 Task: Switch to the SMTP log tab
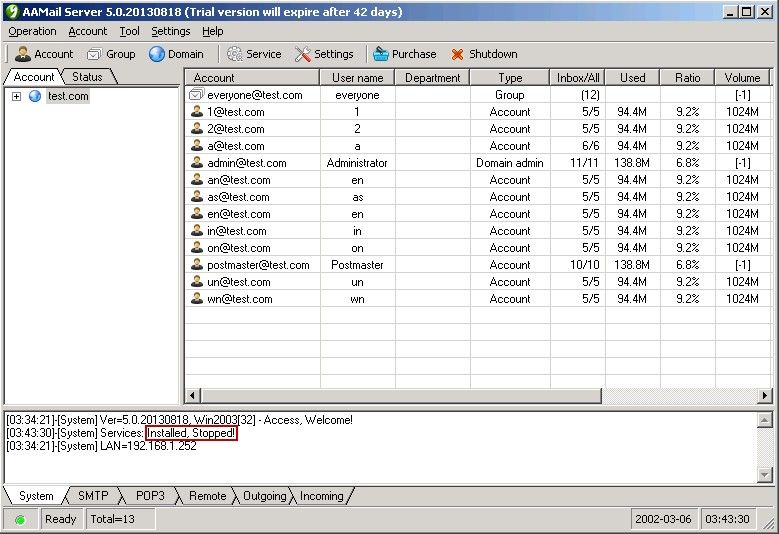pos(93,496)
